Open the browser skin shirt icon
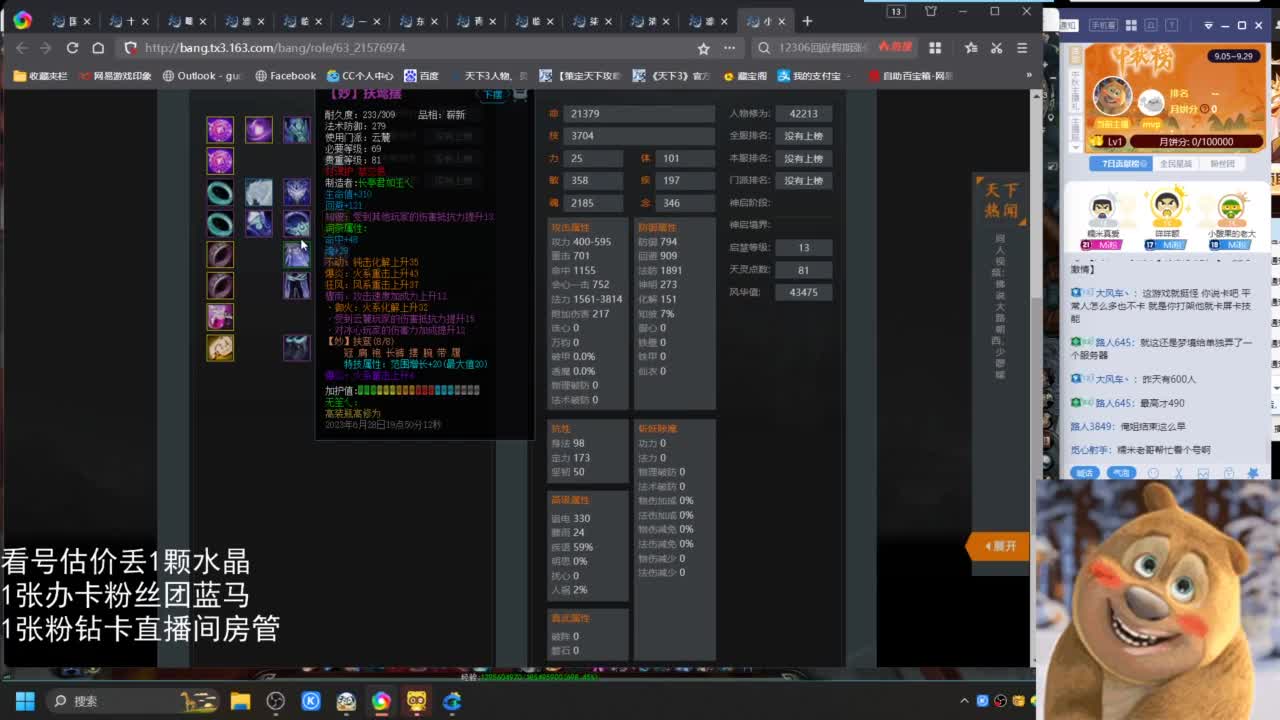Screen dimensions: 1280x720 931,11
